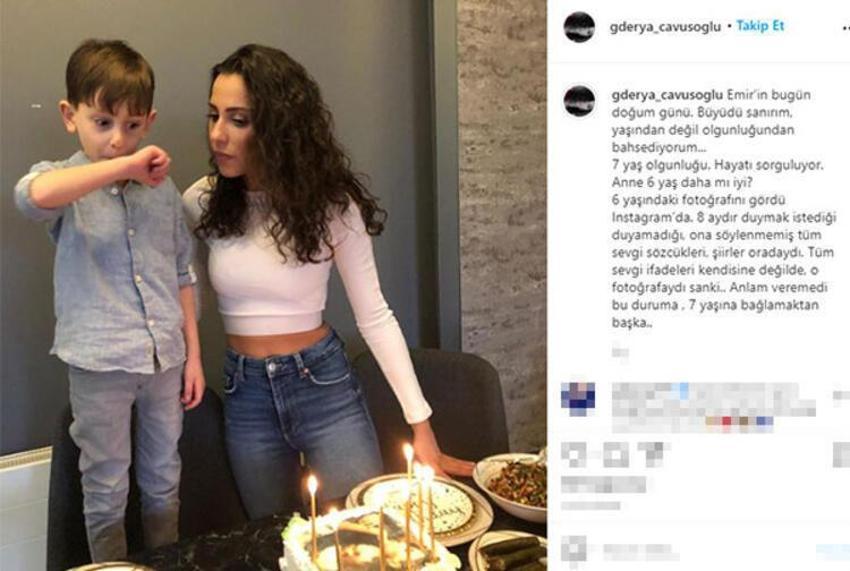Open the gderya_cavusoglu username in the post header
Viewport: 850px width, 571px height.
pos(665,27)
